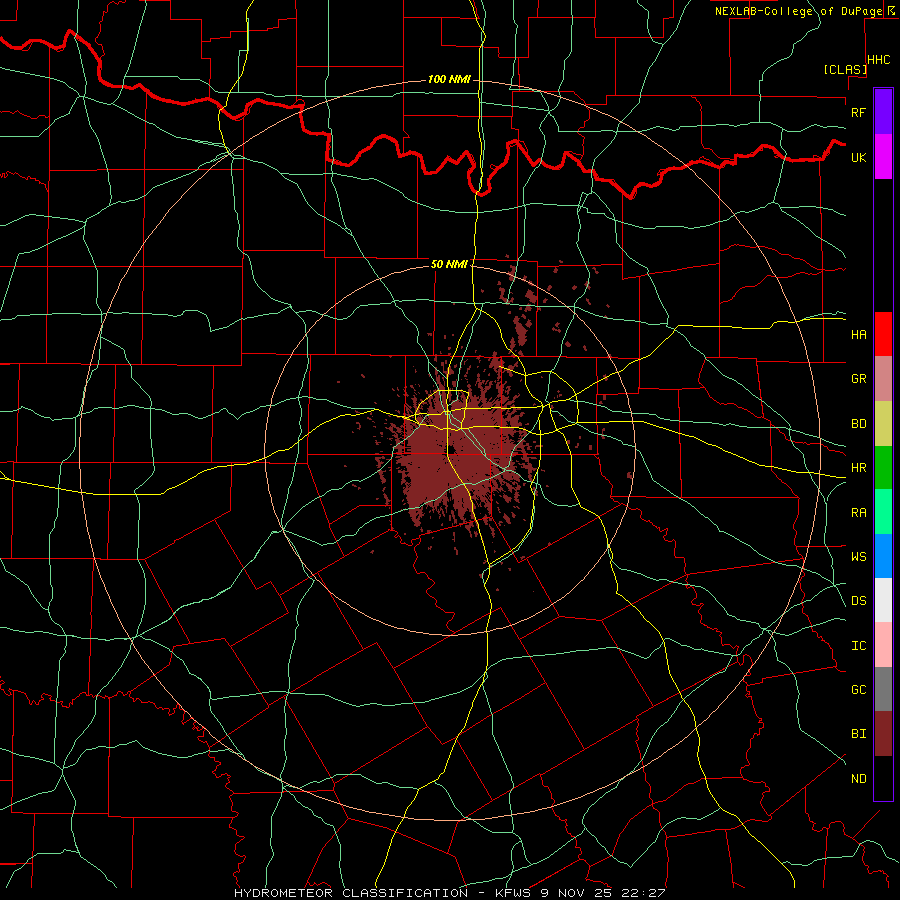The width and height of the screenshot is (900, 900).
Task: Click the HR green legend swatch
Action: (x=883, y=467)
